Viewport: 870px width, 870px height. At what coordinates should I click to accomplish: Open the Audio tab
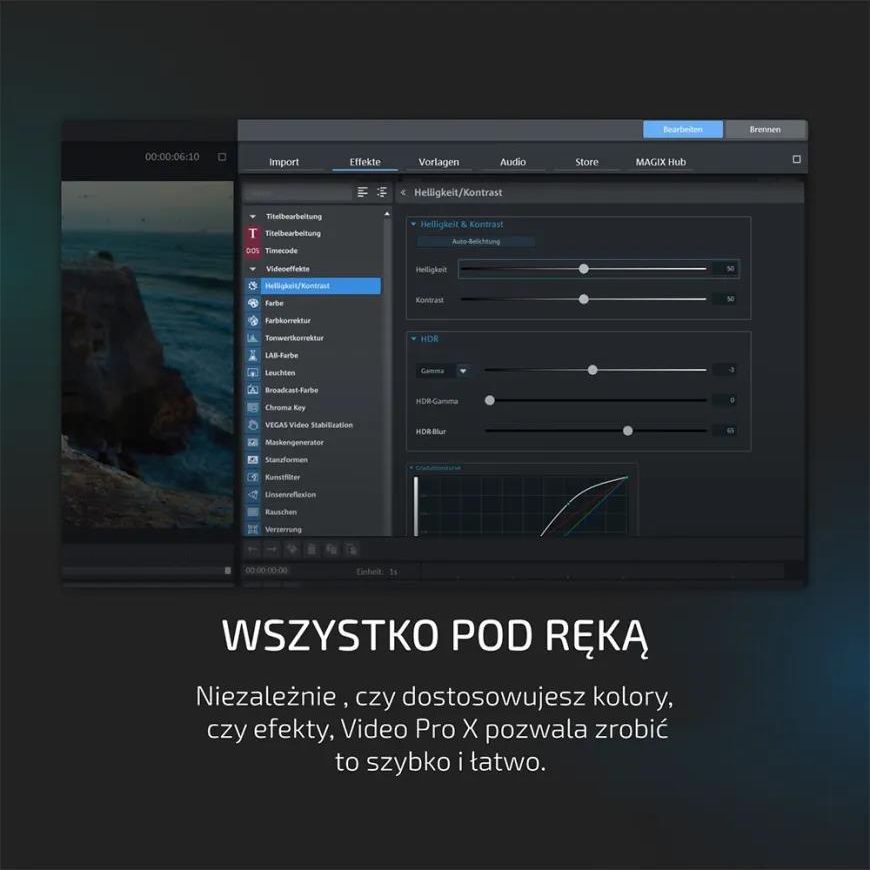coord(513,162)
